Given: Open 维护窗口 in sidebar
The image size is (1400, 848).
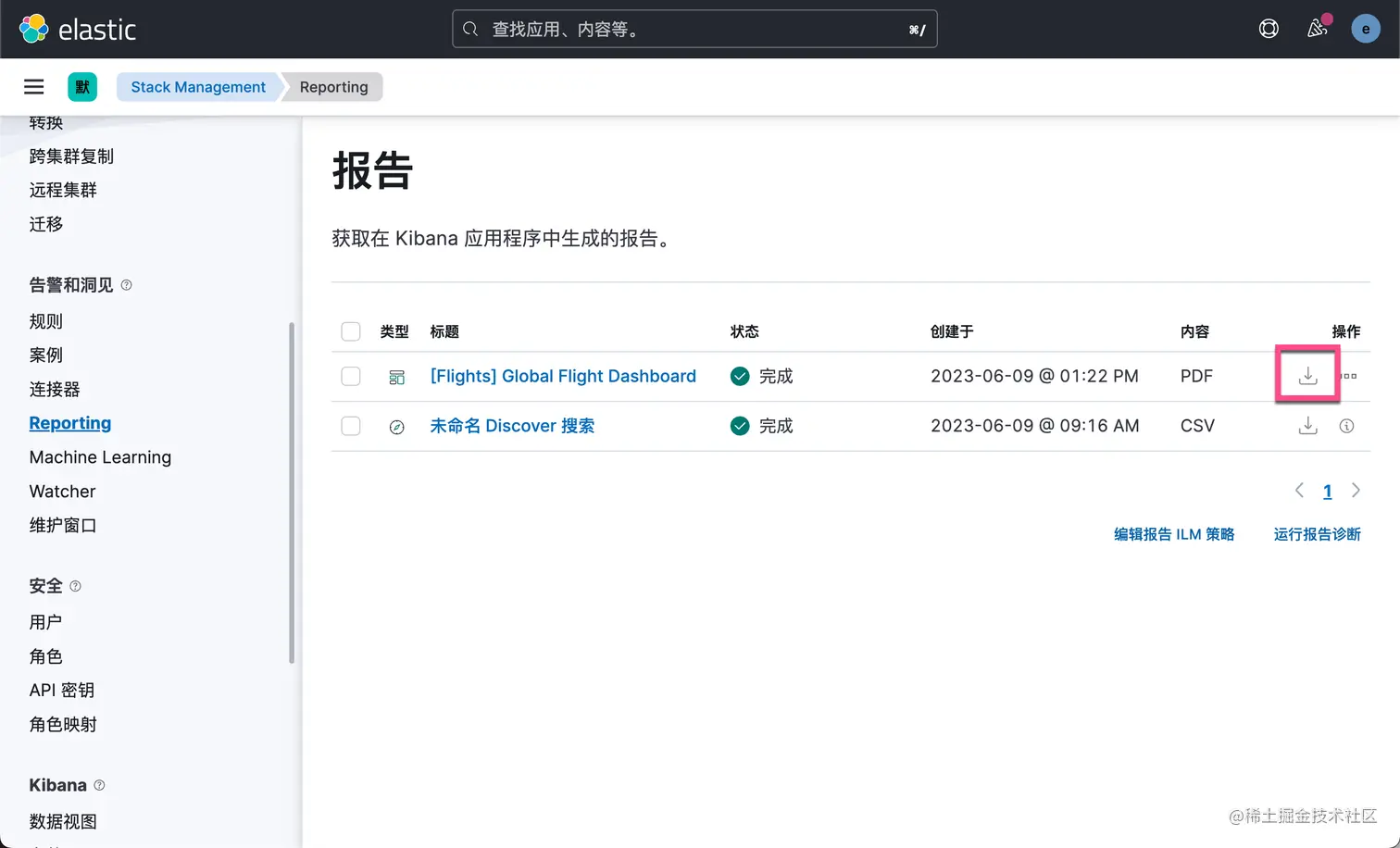Looking at the screenshot, I should [63, 525].
